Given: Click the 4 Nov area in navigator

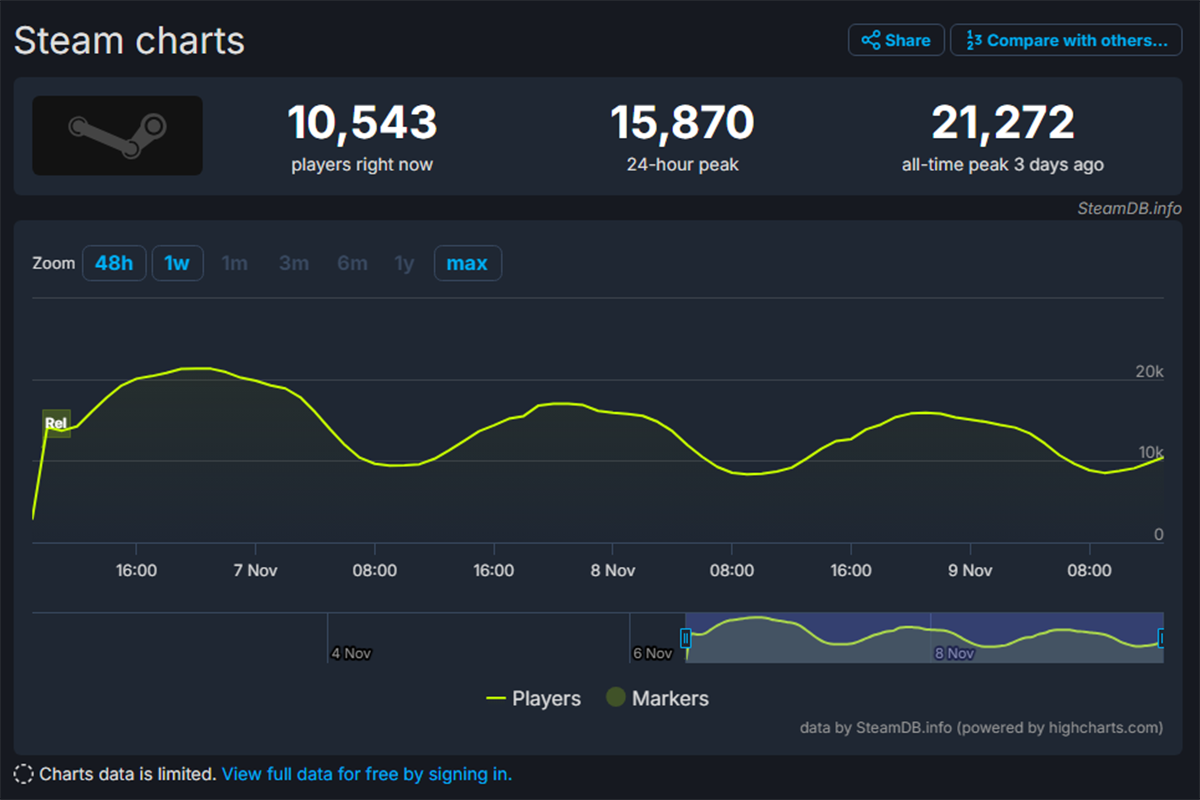Looking at the screenshot, I should coord(350,652).
